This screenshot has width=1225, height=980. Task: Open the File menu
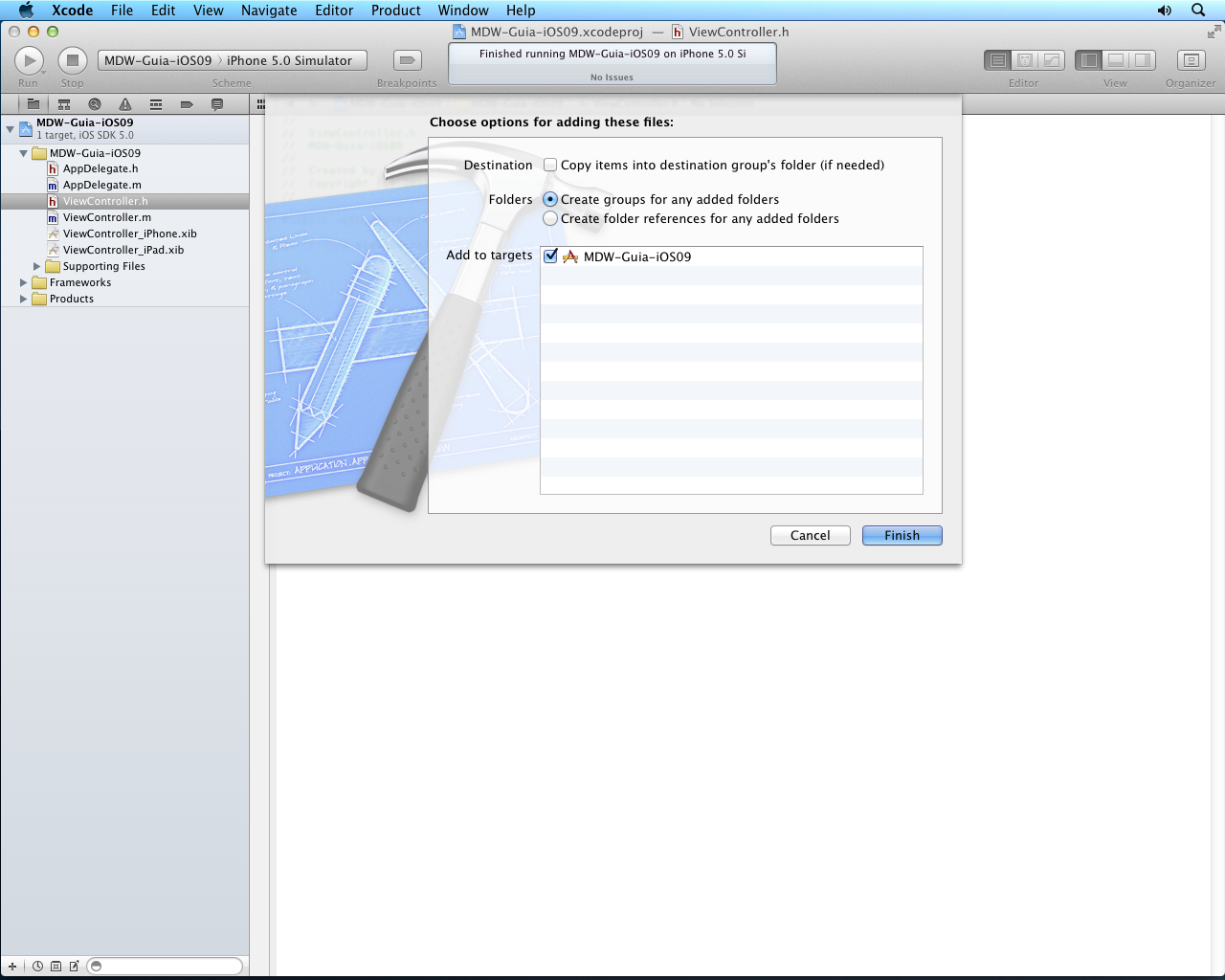122,11
